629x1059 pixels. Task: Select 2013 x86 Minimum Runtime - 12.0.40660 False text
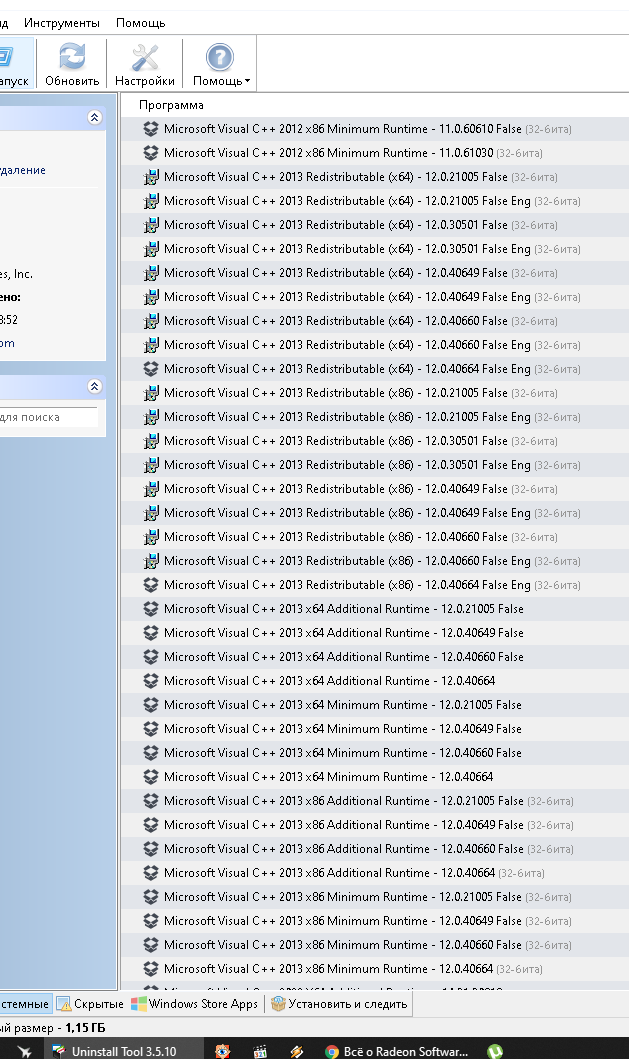pyautogui.click(x=343, y=945)
